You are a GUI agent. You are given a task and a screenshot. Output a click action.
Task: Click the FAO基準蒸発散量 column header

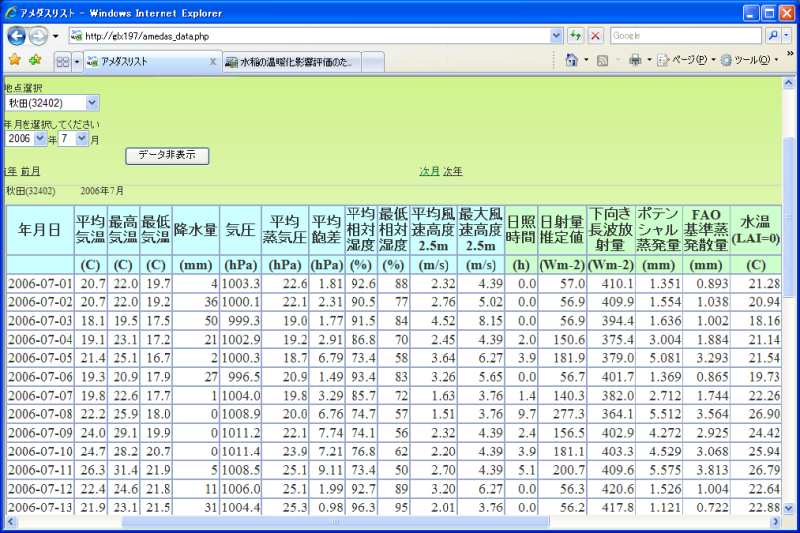(706, 230)
